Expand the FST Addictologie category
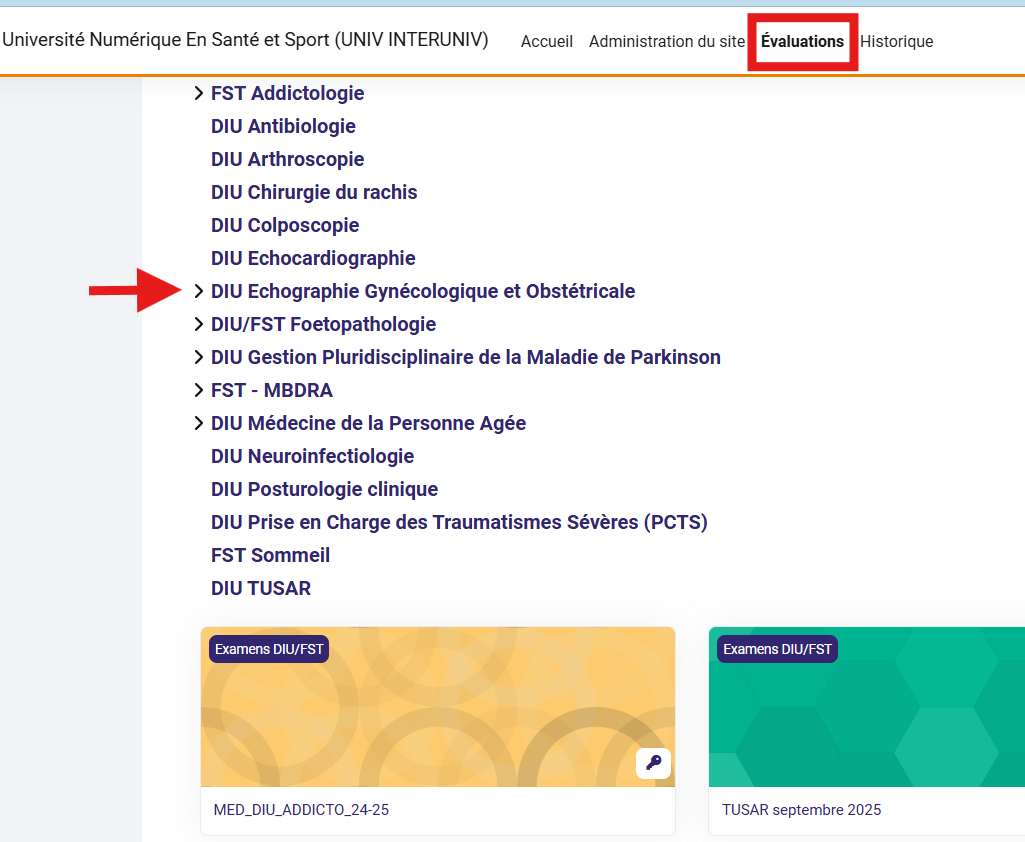Viewport: 1025px width, 842px height. 198,94
